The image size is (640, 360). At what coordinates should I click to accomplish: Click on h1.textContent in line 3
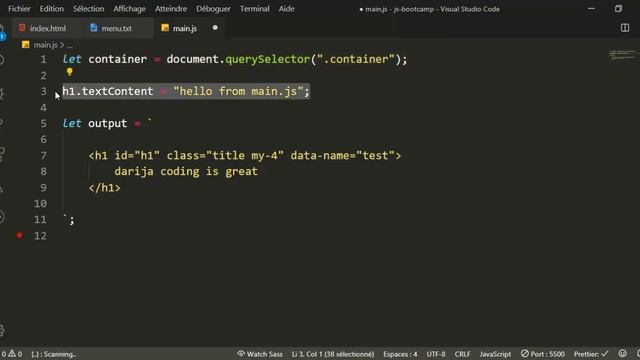coord(108,91)
